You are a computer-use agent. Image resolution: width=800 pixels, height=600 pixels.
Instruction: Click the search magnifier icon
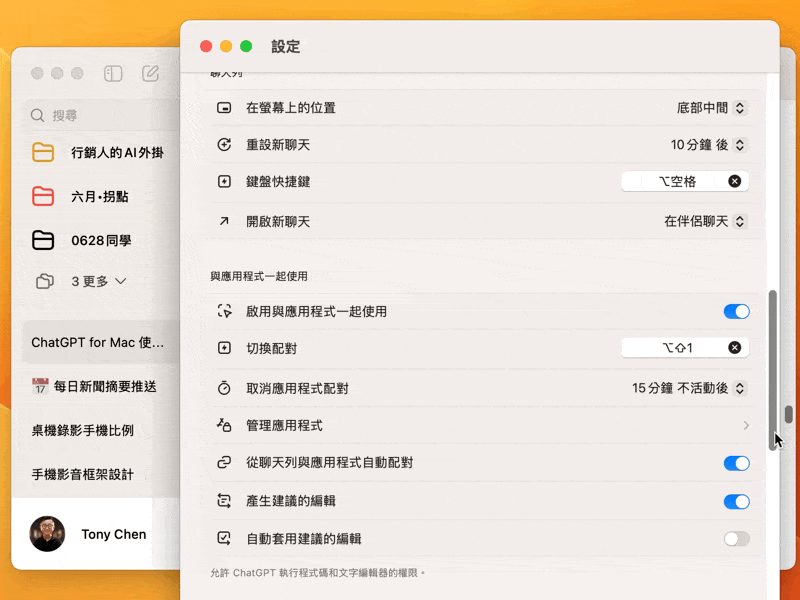tap(38, 115)
